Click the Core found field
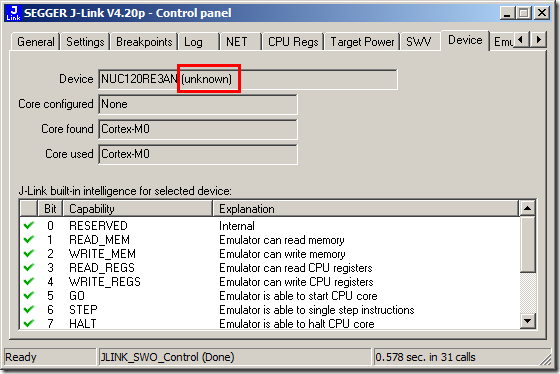 click(x=198, y=129)
